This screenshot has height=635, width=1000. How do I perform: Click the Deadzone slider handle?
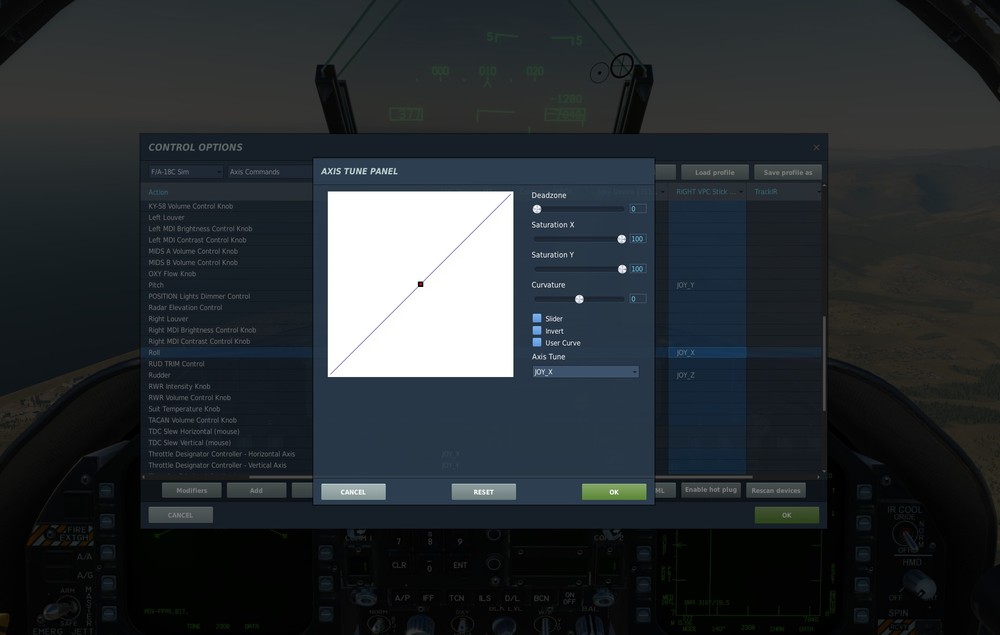[x=537, y=209]
